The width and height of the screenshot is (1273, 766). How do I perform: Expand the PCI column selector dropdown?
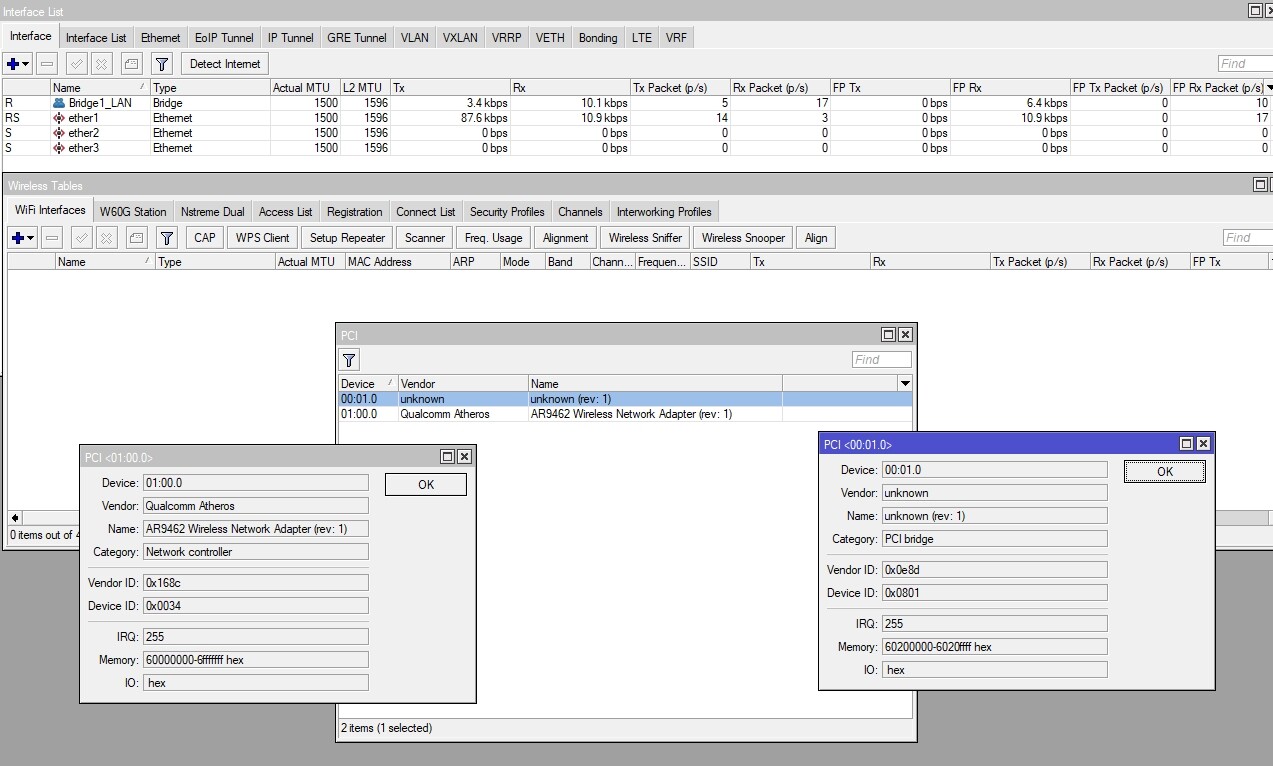905,384
